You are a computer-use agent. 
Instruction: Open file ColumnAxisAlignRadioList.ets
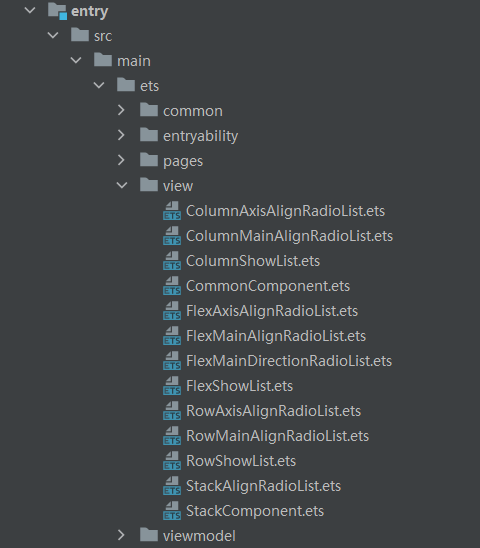pos(285,211)
